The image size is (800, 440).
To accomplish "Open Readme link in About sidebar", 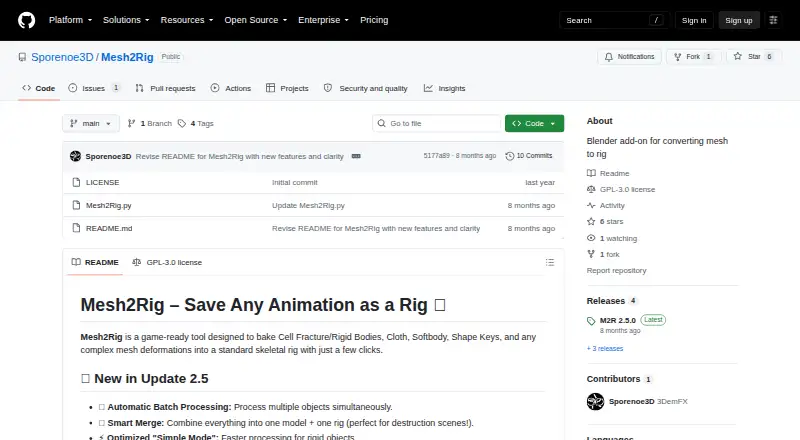I will [608, 174].
